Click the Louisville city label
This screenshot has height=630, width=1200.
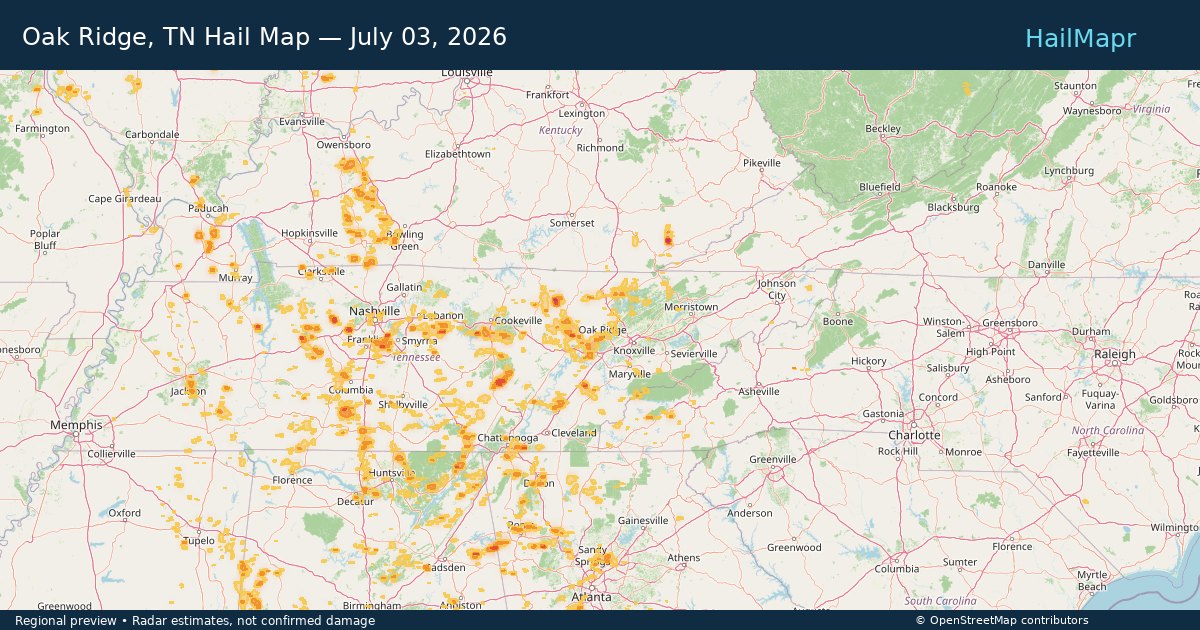467,73
